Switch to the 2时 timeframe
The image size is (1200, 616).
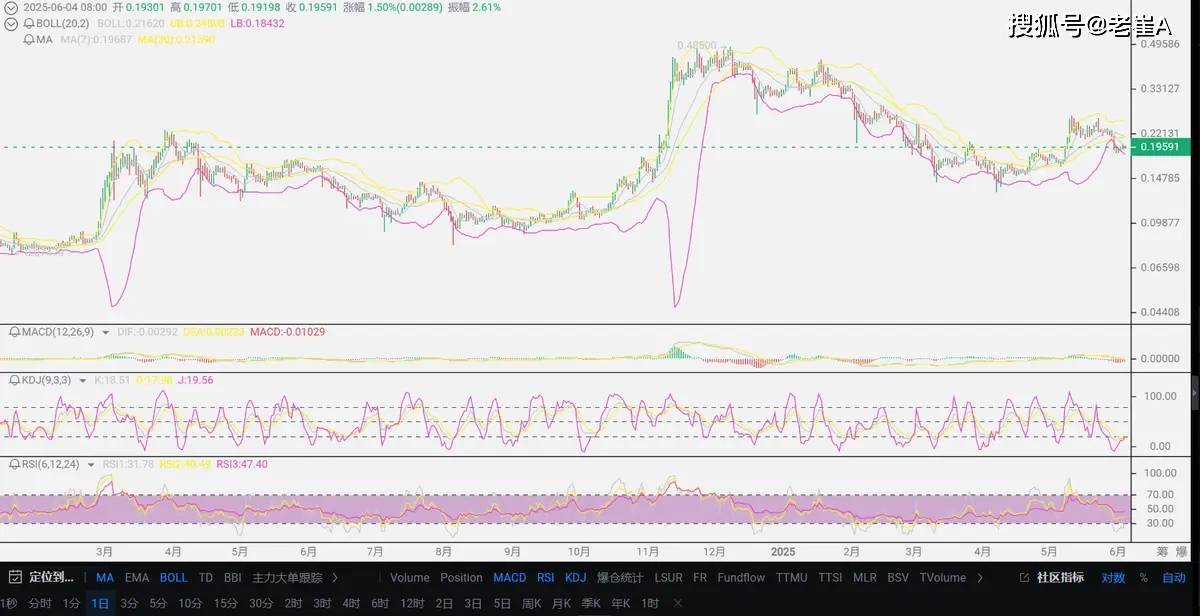293,603
